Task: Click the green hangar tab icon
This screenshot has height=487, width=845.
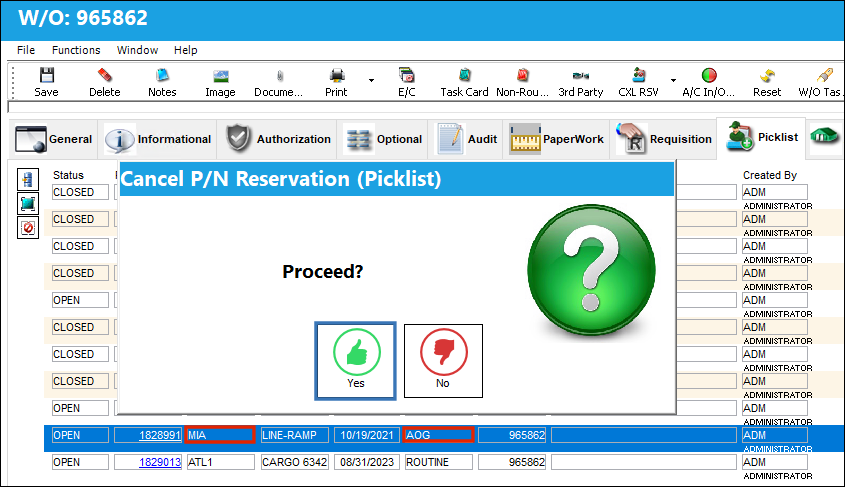Action: pyautogui.click(x=825, y=136)
